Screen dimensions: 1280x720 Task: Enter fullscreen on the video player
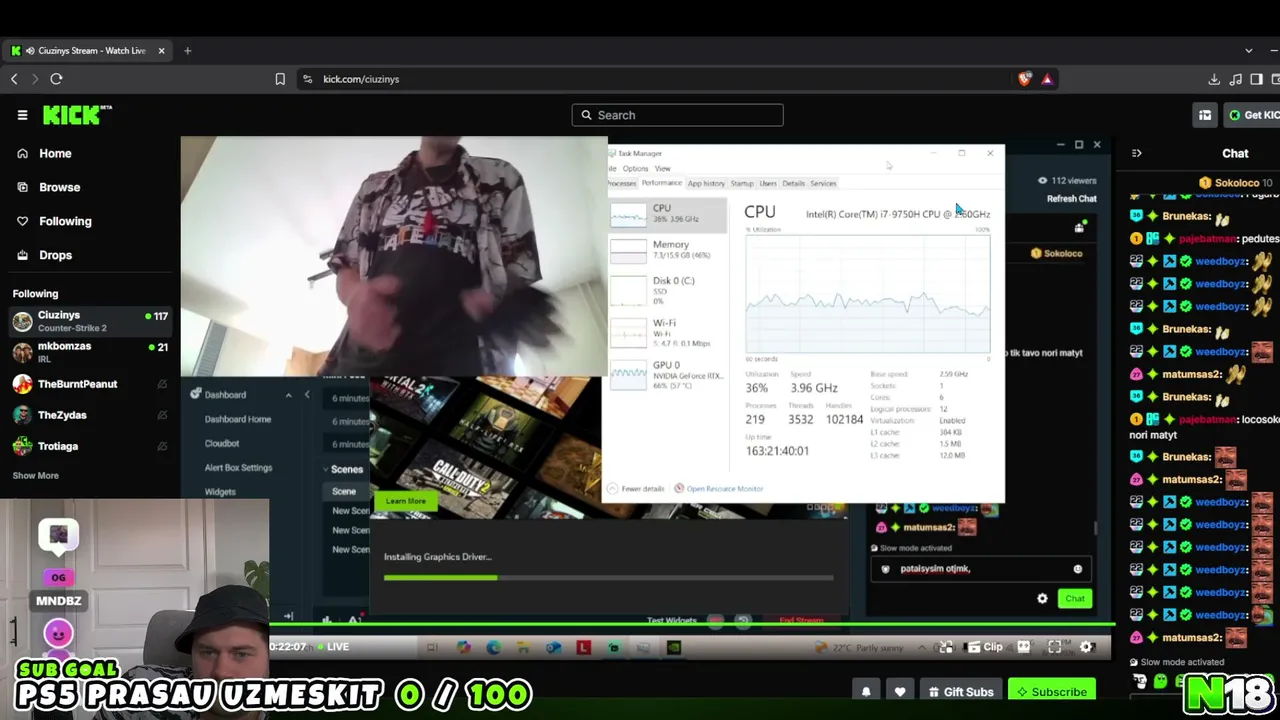tap(1054, 647)
